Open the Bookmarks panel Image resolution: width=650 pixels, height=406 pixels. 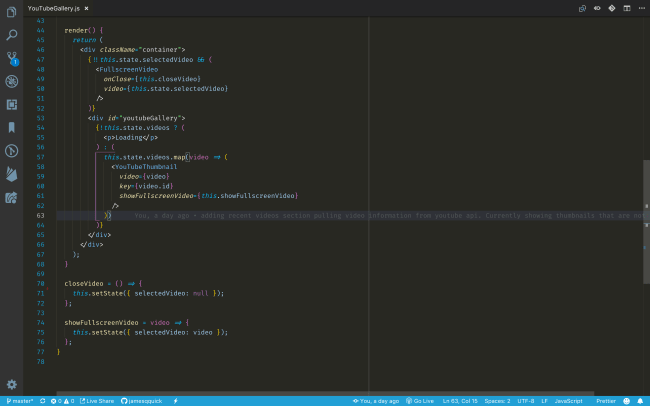12,127
